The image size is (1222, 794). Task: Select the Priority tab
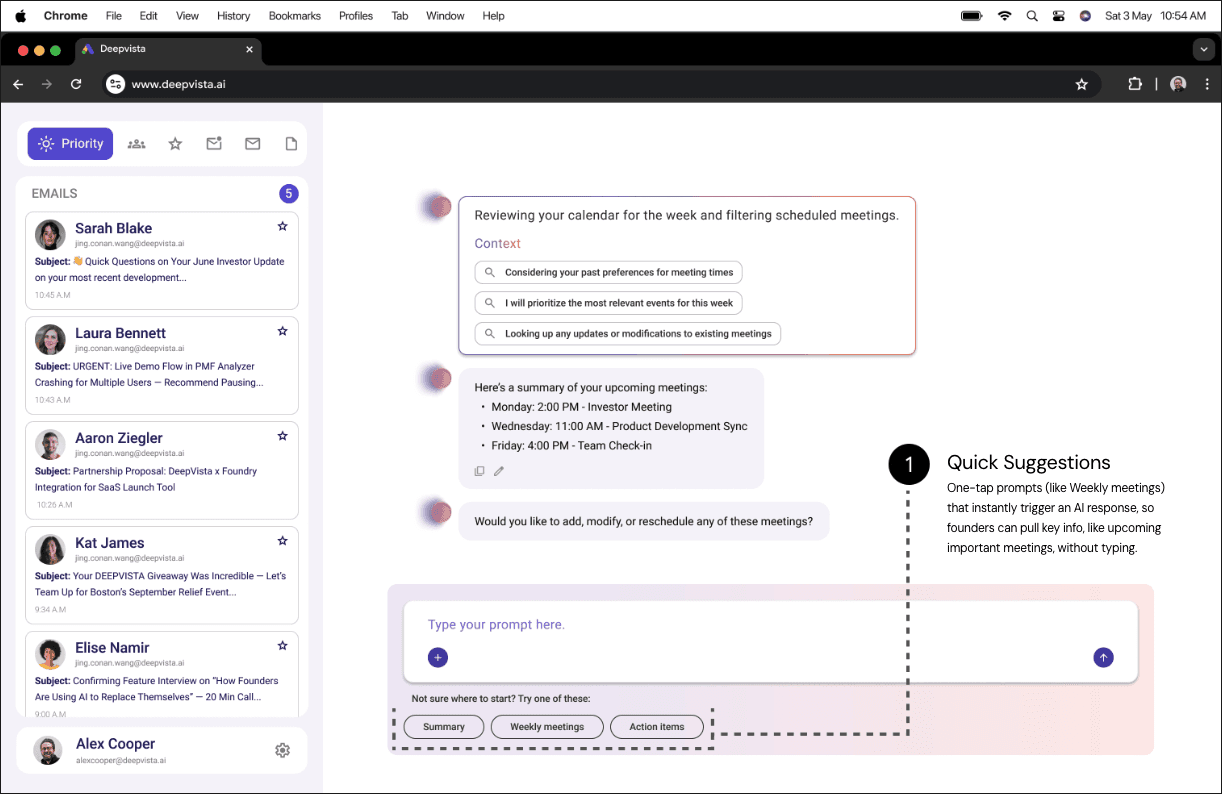click(x=70, y=144)
